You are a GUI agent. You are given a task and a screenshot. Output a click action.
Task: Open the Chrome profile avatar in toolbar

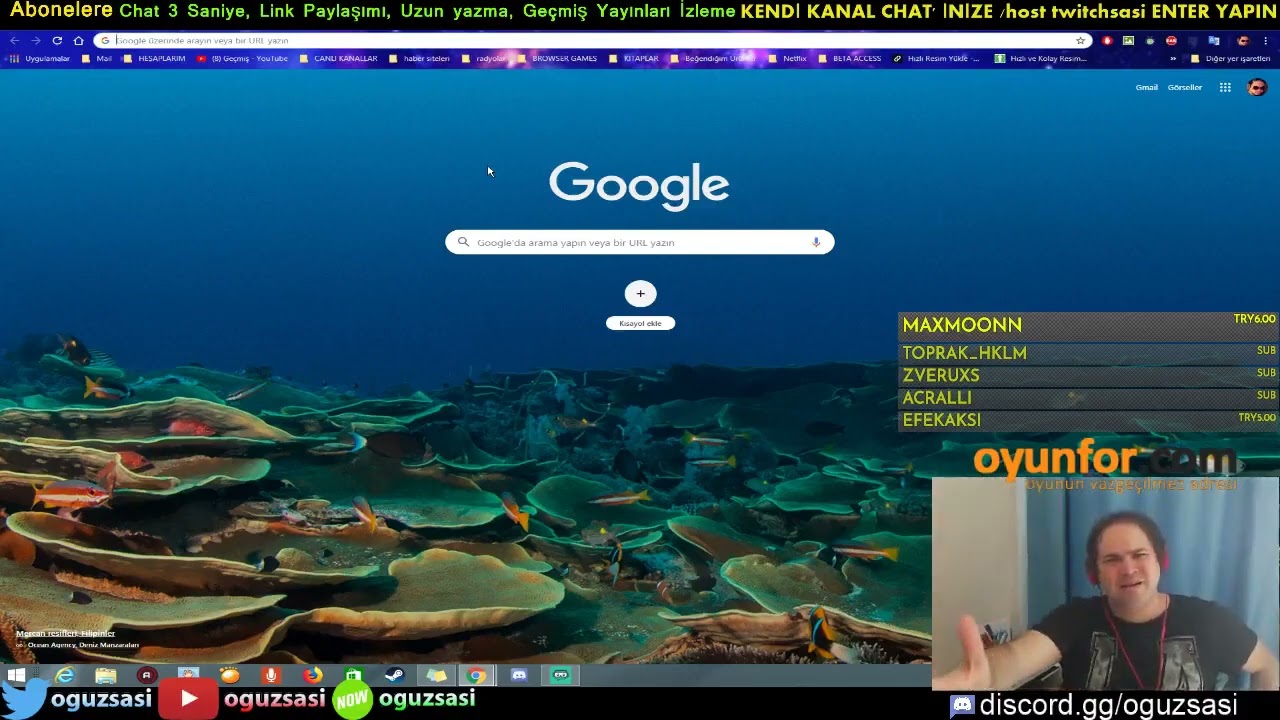pos(1243,40)
